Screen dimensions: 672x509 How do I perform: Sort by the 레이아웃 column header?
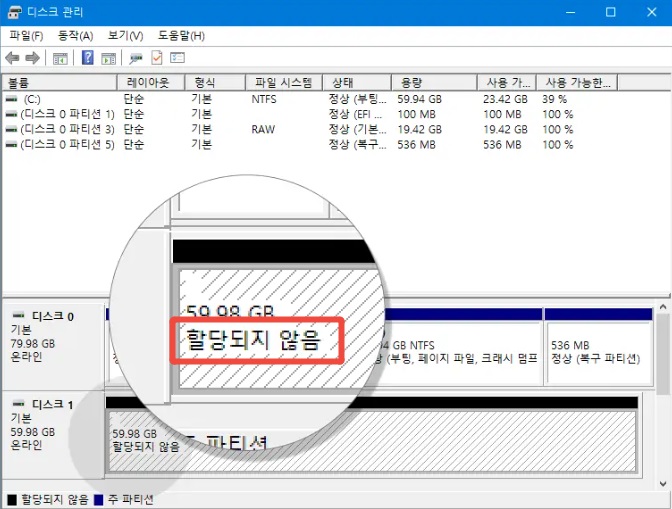click(x=151, y=82)
